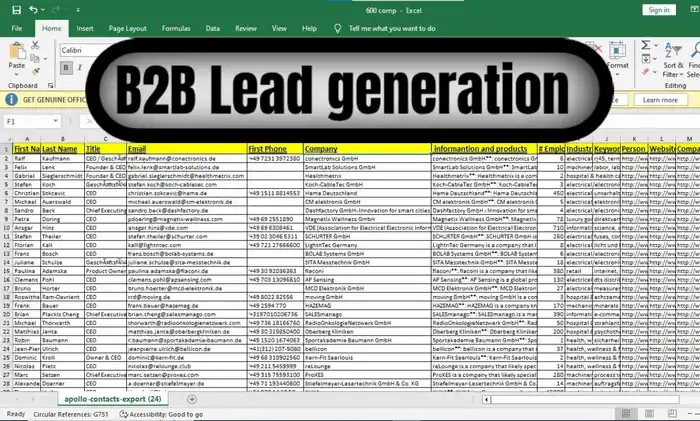Switch to Page Break Preview
This screenshot has height=421, width=700.
point(672,413)
